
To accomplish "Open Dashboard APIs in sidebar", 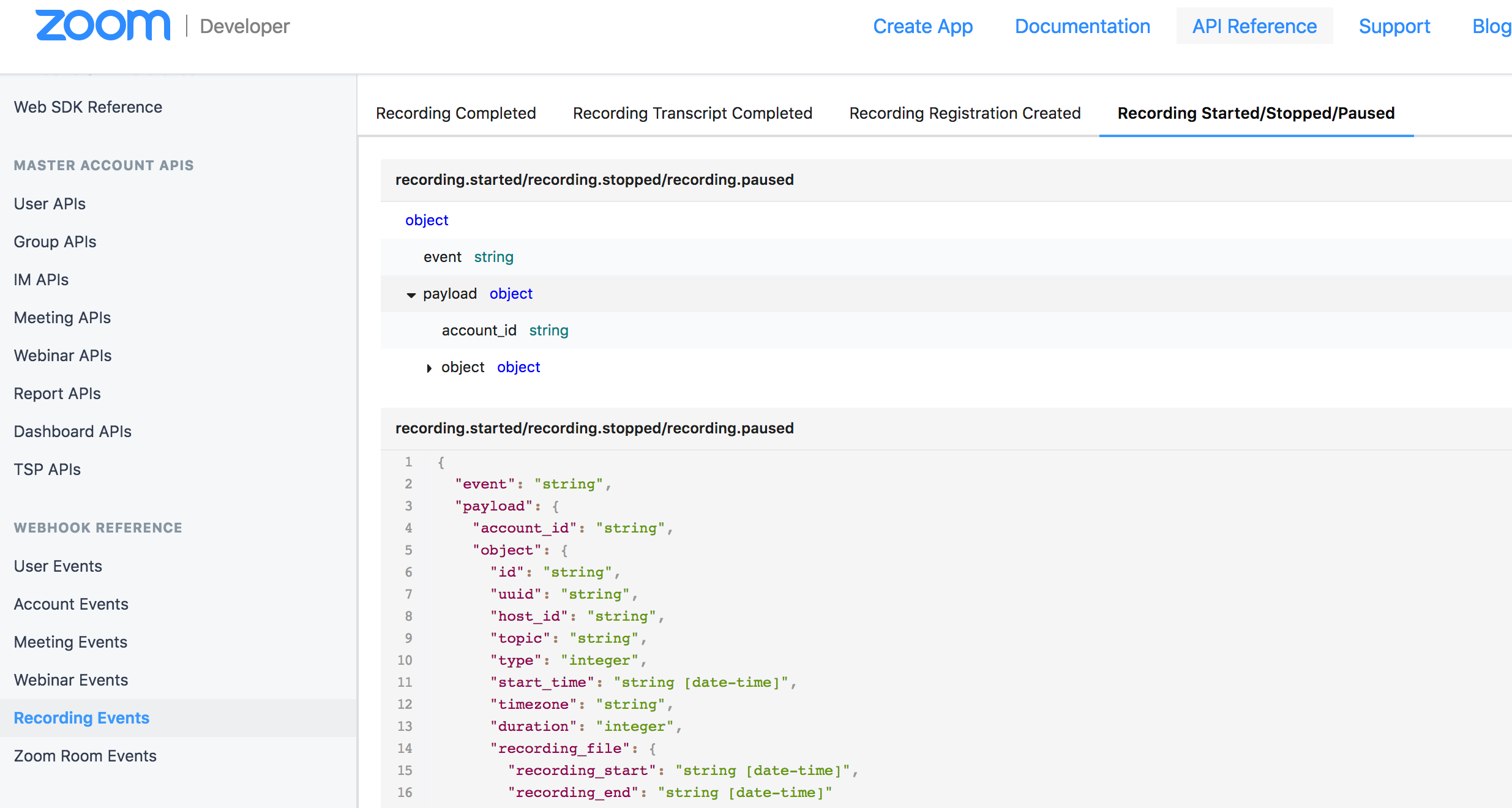I will pos(73,432).
